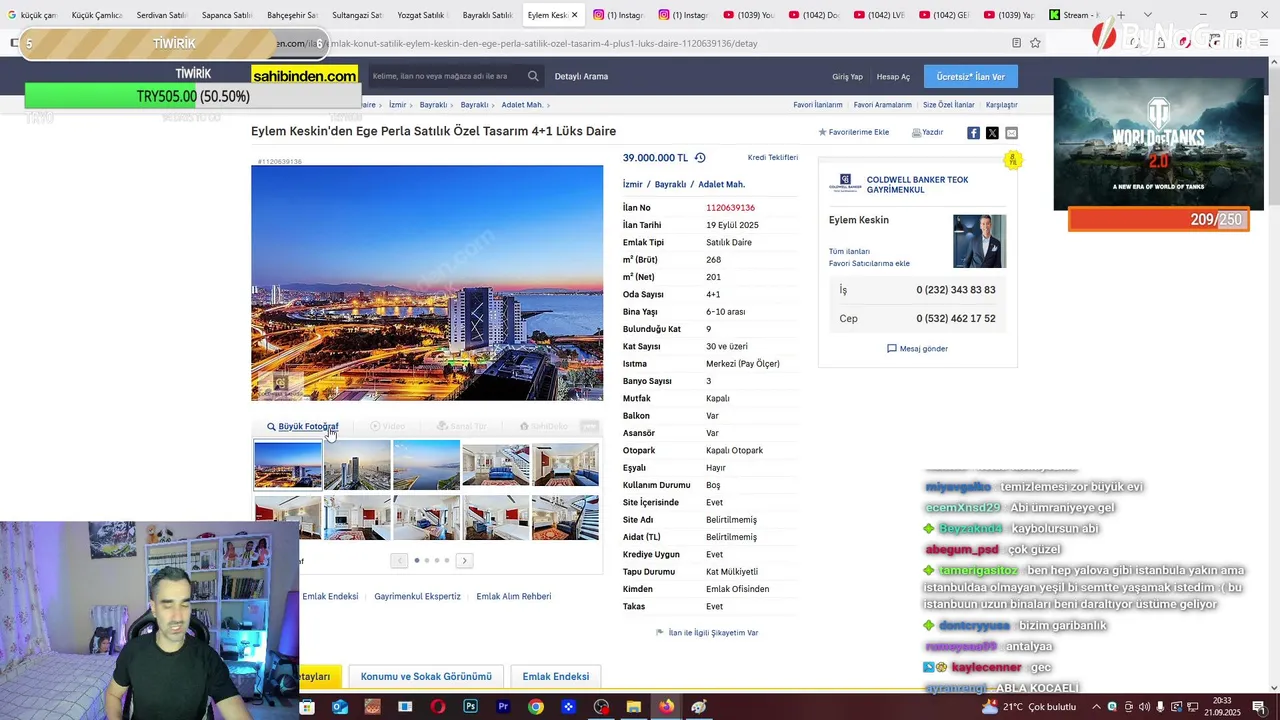Click the World of Tanks ad banner
Screen dimensions: 1280x720
click(x=1158, y=144)
